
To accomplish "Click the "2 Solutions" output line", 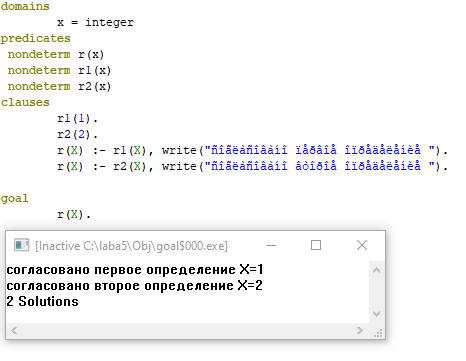I will pyautogui.click(x=42, y=301).
